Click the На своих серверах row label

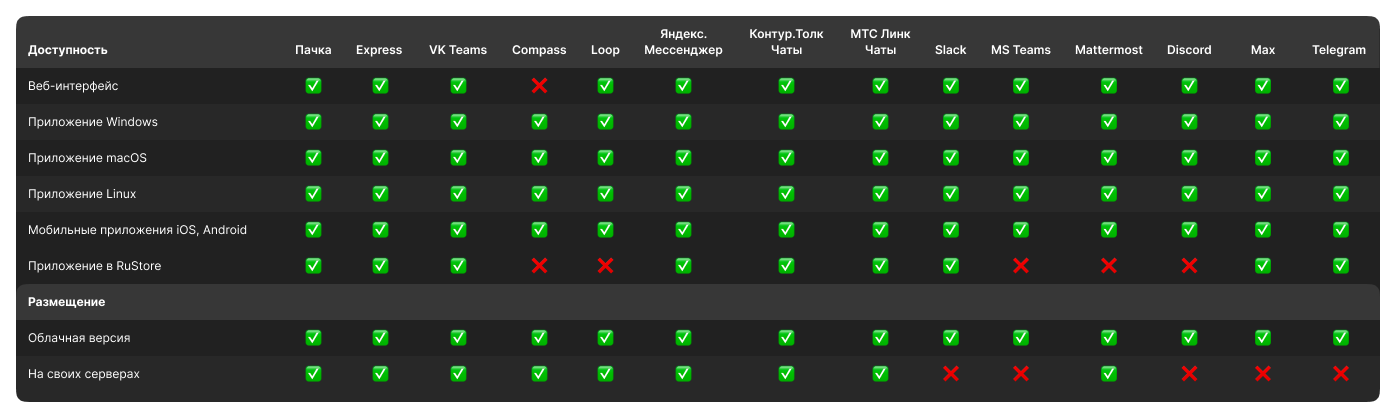coord(84,374)
